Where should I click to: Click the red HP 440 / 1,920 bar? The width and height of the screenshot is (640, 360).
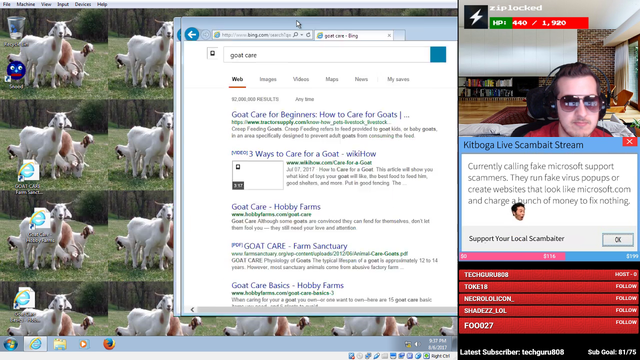539,23
